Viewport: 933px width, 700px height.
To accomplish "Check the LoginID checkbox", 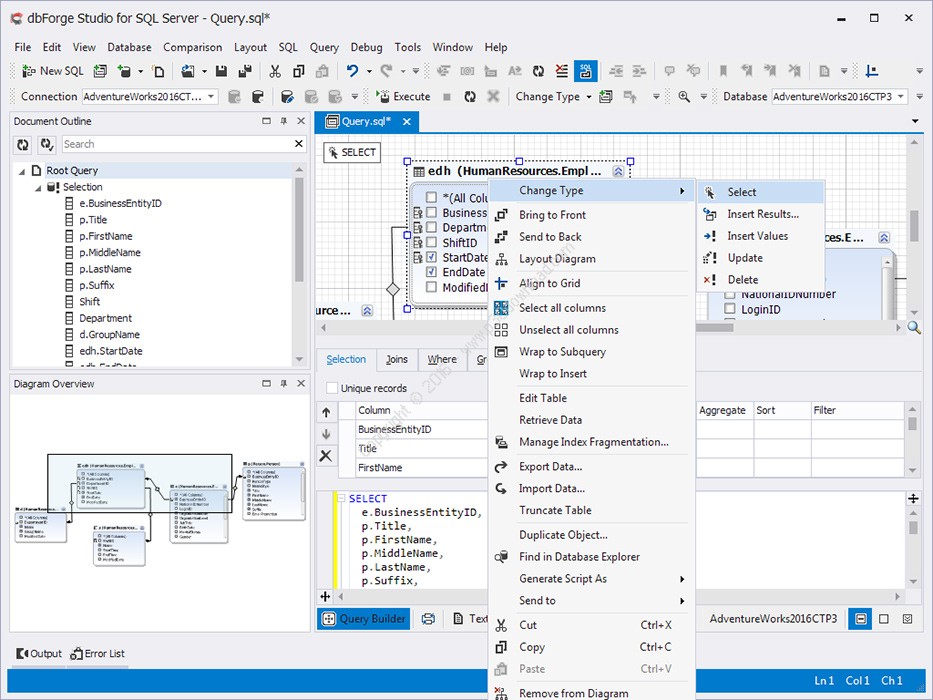I will (730, 309).
